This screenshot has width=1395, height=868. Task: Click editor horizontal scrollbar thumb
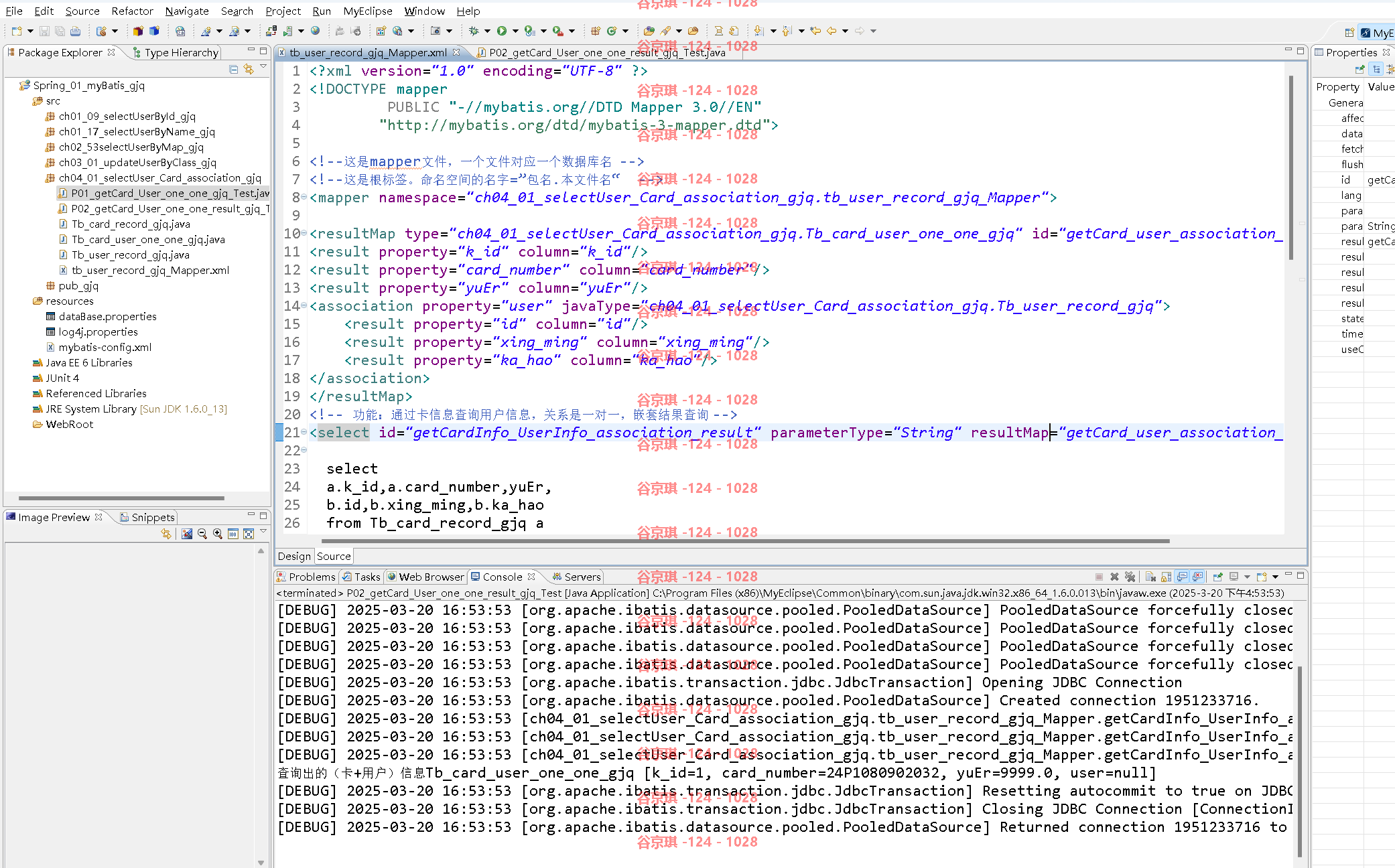coord(745,540)
